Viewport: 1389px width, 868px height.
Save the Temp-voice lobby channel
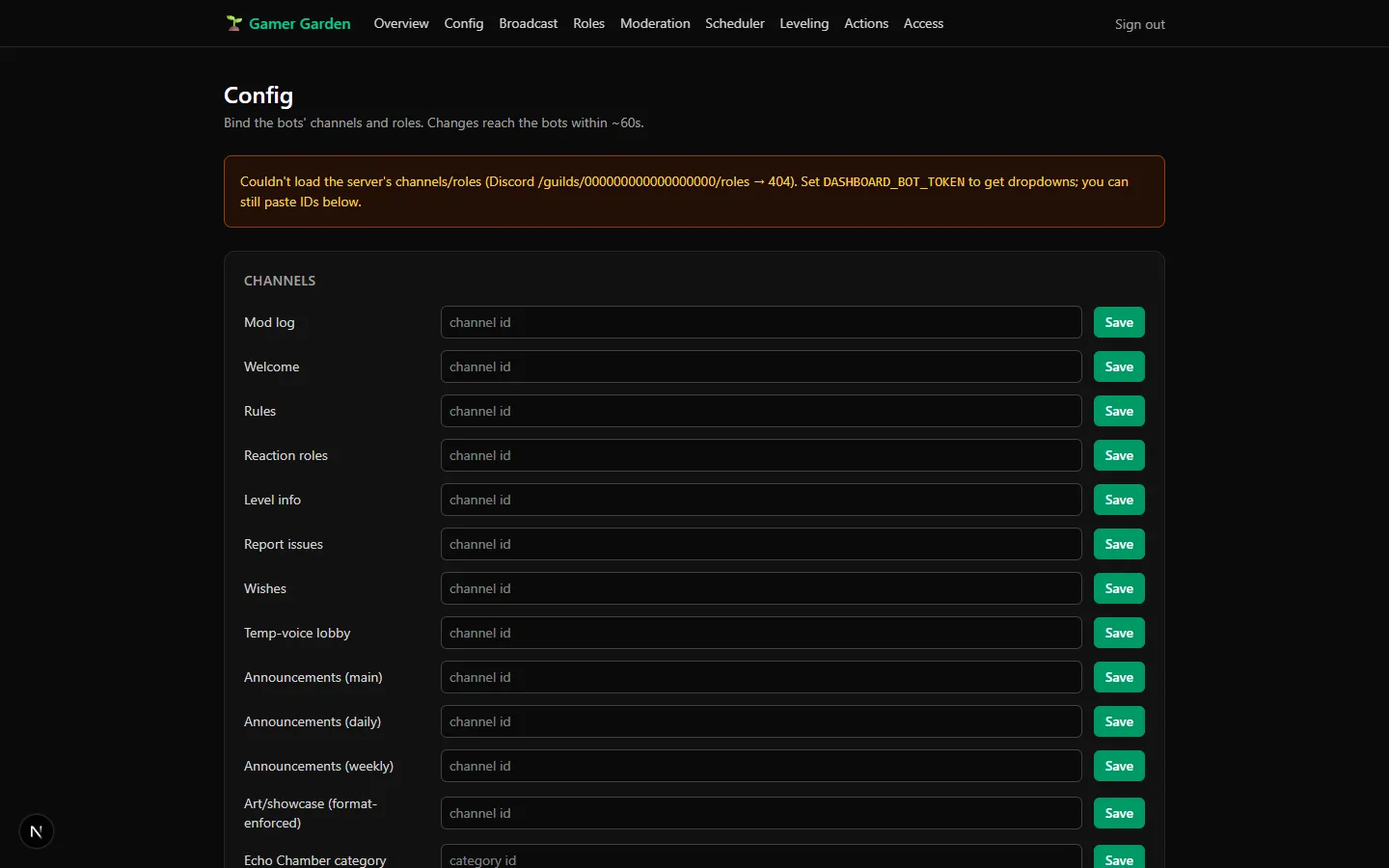tap(1119, 633)
